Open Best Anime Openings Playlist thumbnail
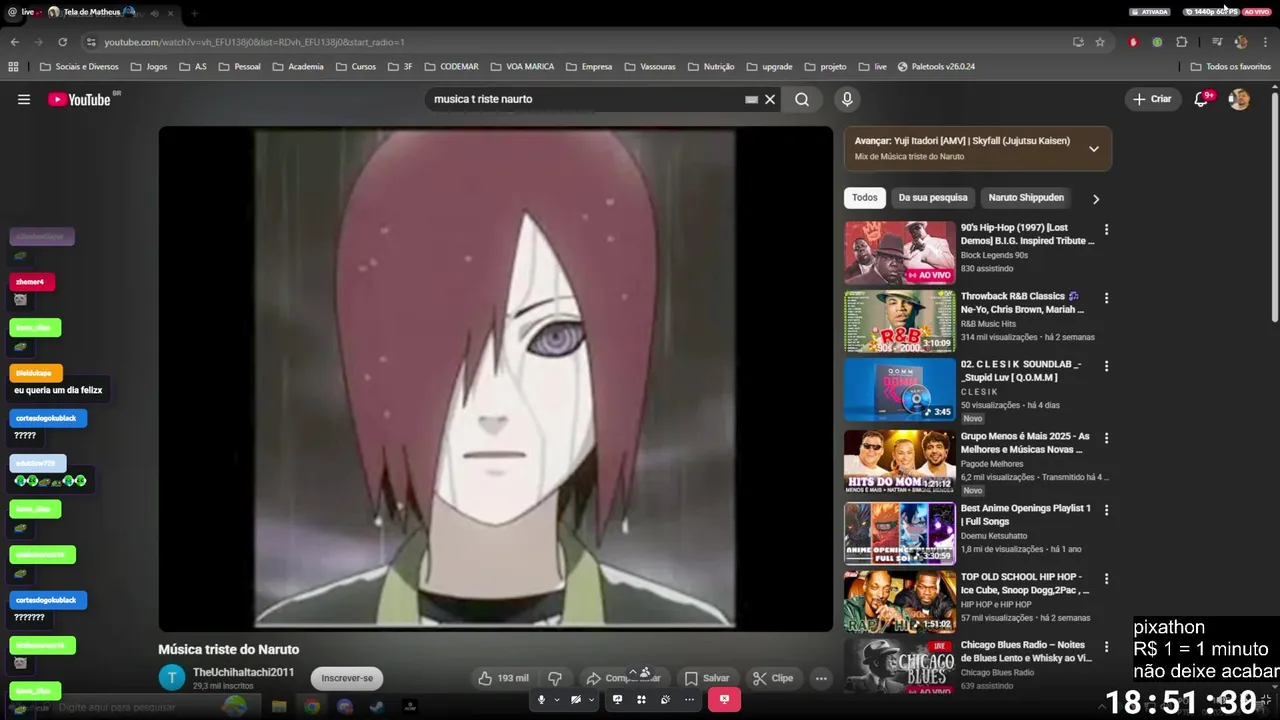1280x720 pixels. coord(899,533)
